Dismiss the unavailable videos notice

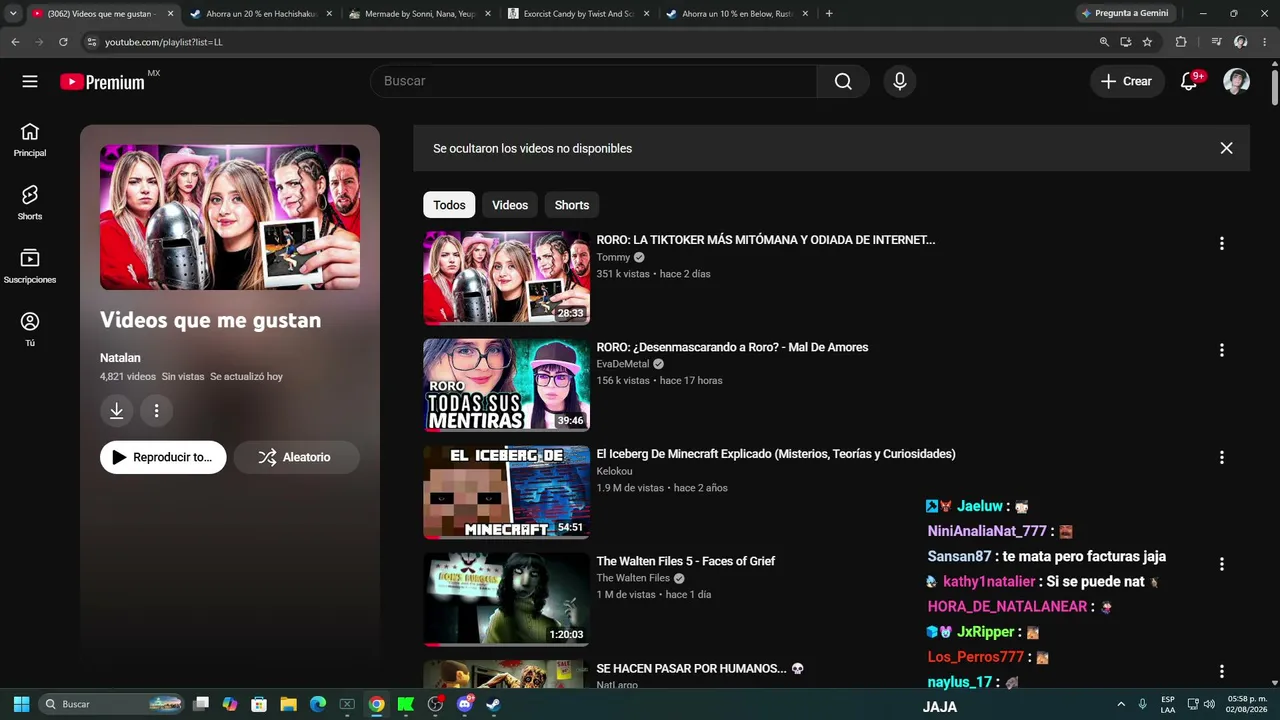pyautogui.click(x=1226, y=148)
